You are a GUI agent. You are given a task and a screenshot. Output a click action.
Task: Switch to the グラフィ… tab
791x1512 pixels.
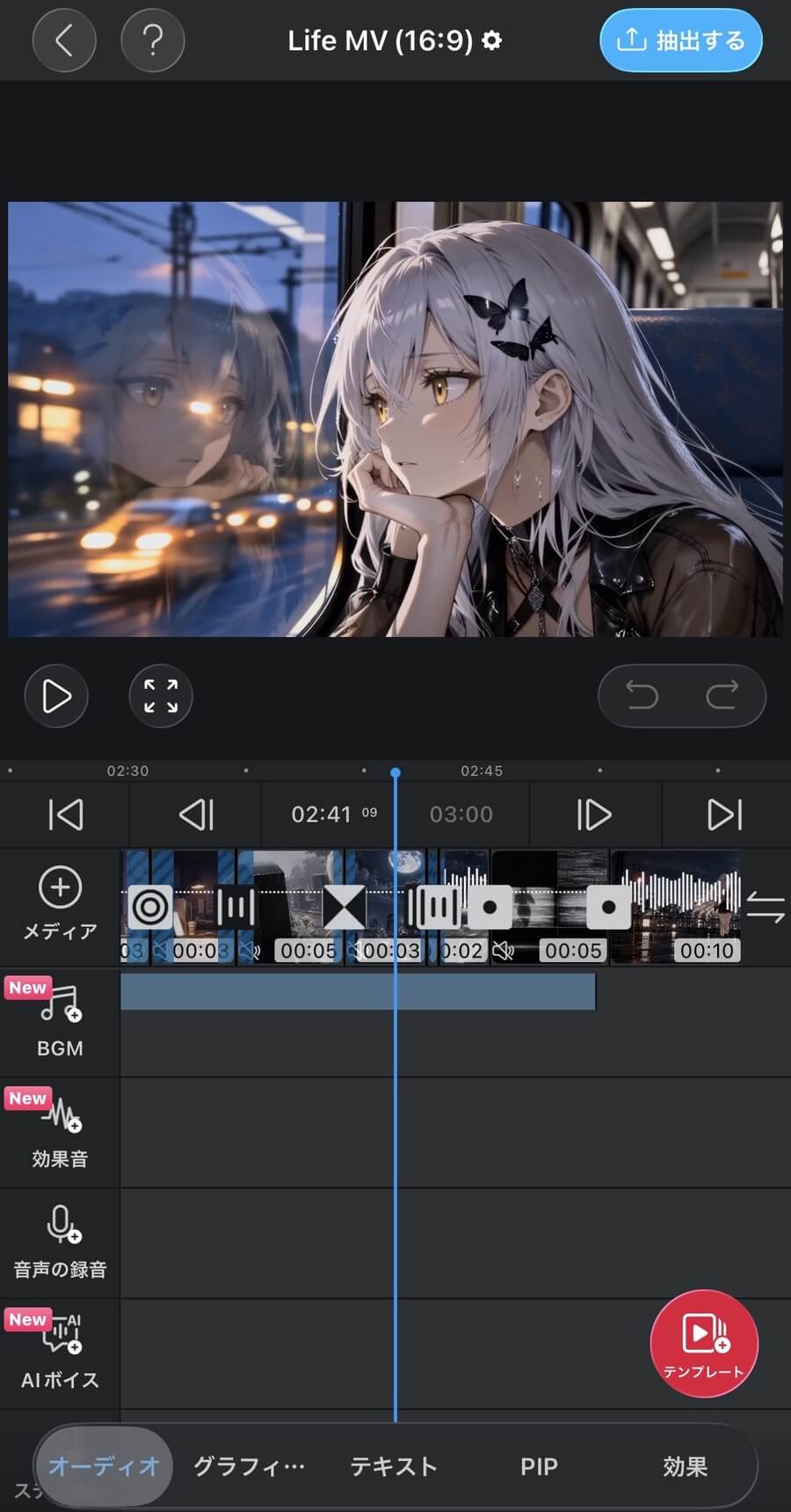pos(249,1466)
